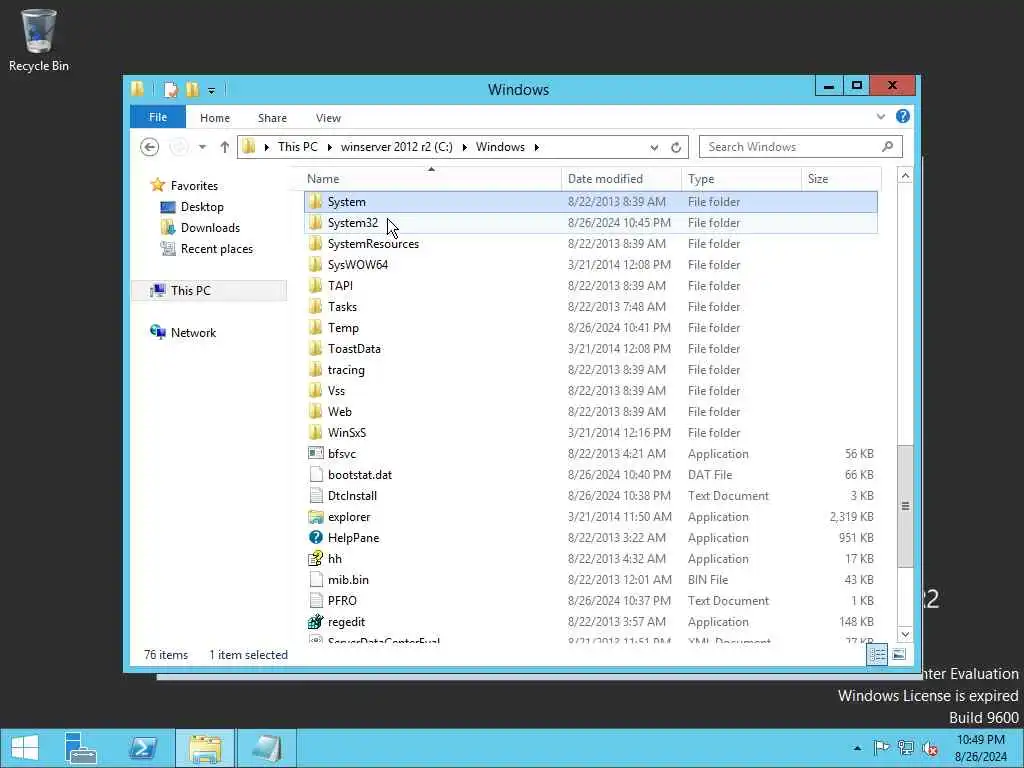Image resolution: width=1024 pixels, height=768 pixels.
Task: Select Network in the navigation pane
Action: (193, 332)
